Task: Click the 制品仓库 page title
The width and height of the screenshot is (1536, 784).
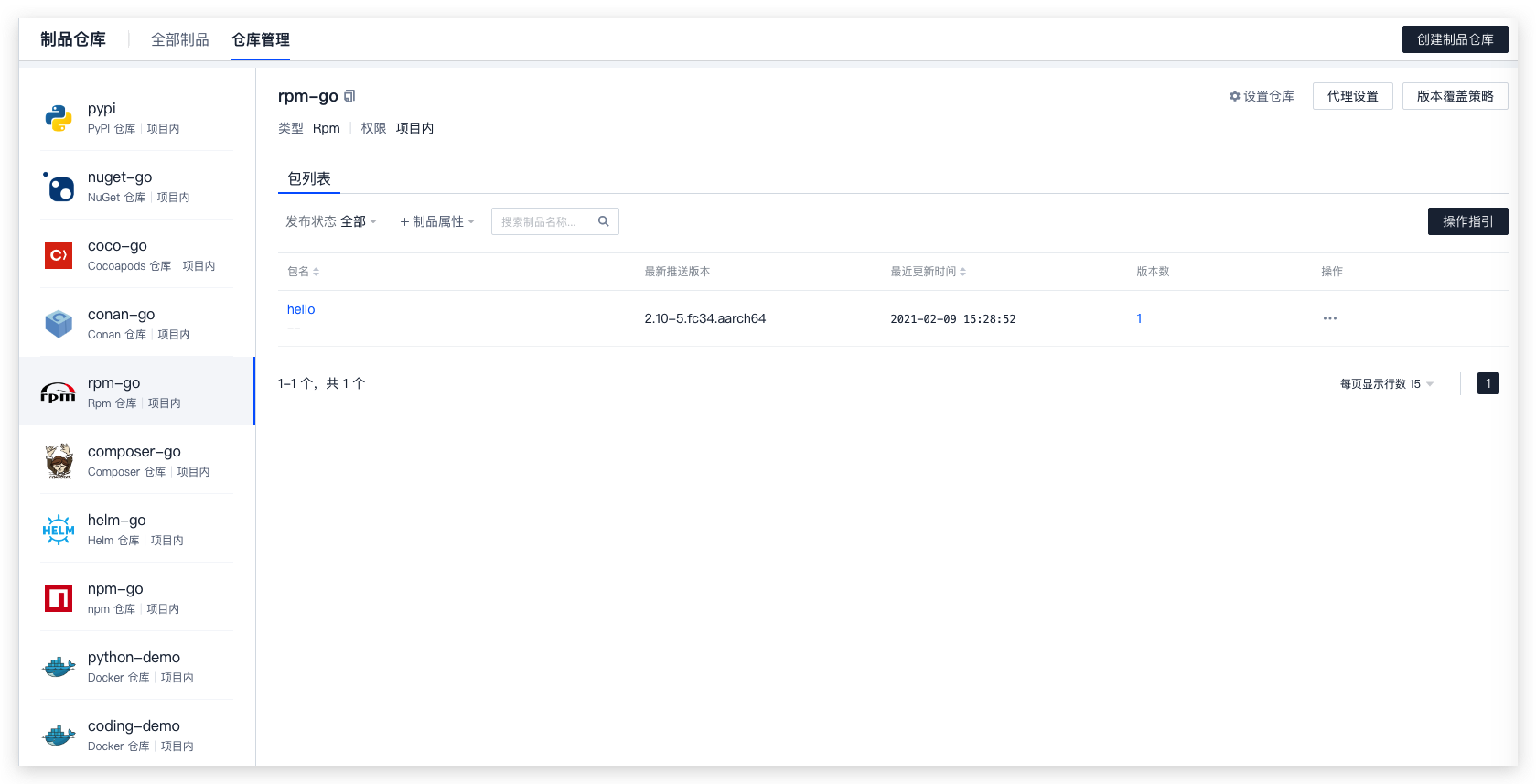Action: 73,39
